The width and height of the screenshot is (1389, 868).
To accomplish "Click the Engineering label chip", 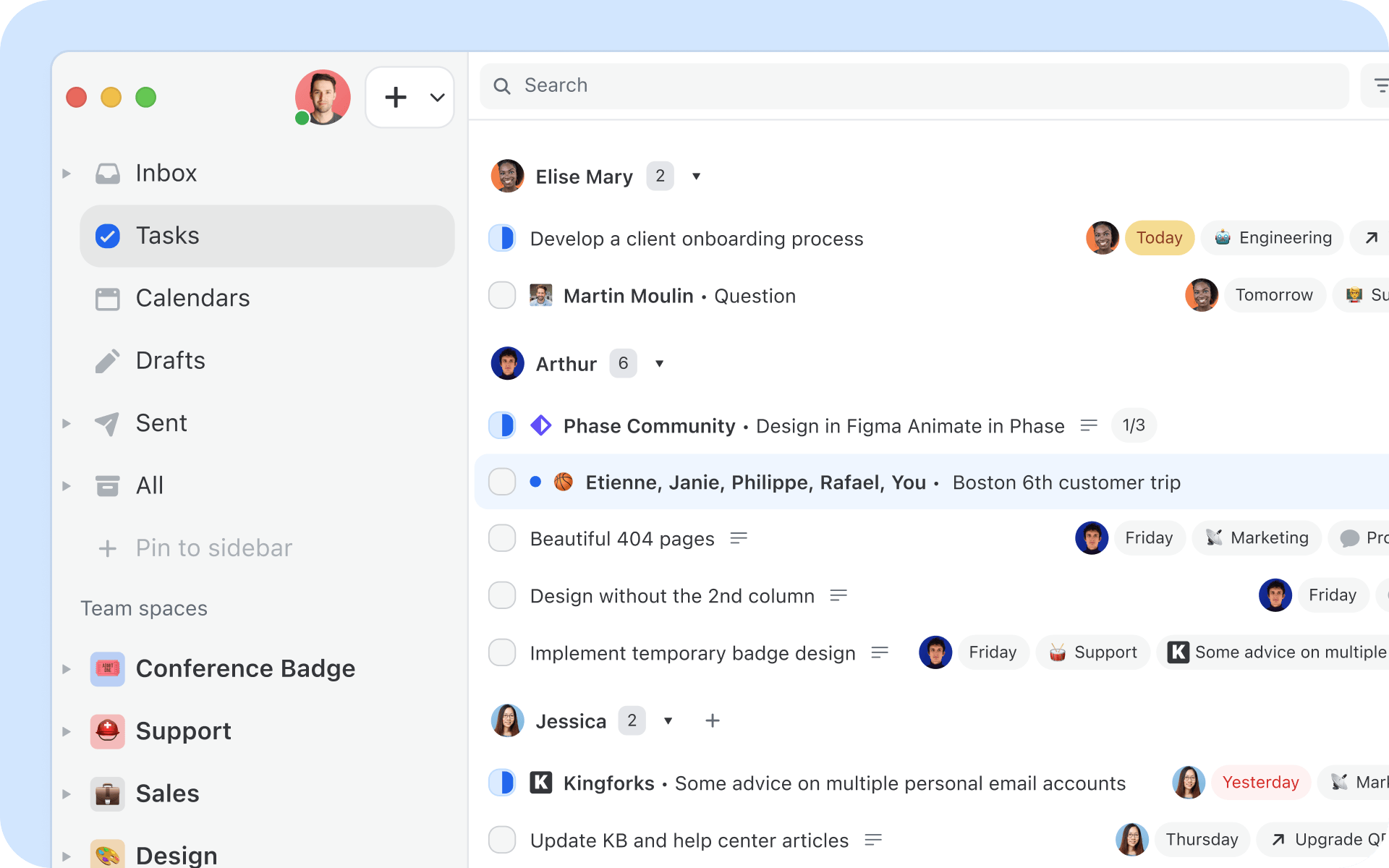I will point(1273,238).
